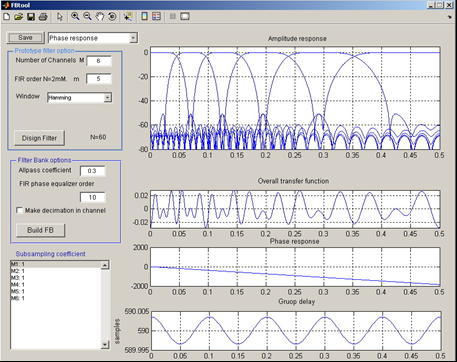Open a file using the folder icon

[18, 17]
